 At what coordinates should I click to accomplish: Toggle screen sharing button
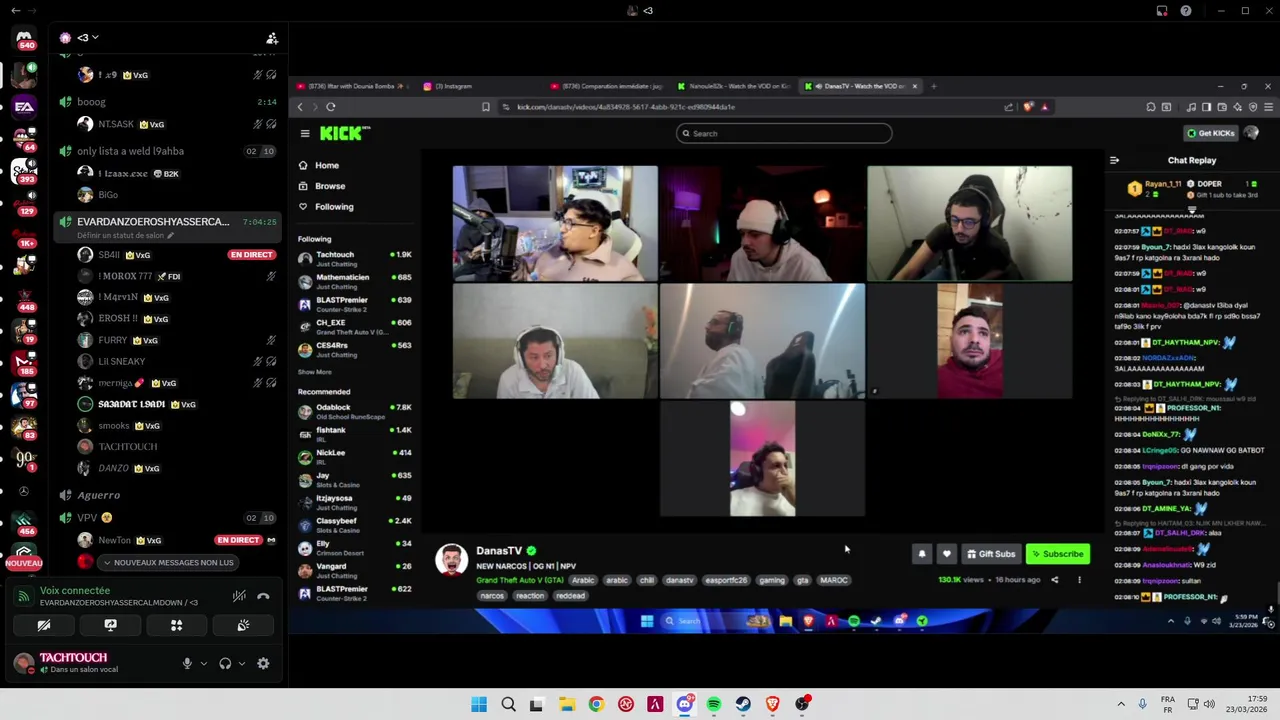[x=110, y=625]
